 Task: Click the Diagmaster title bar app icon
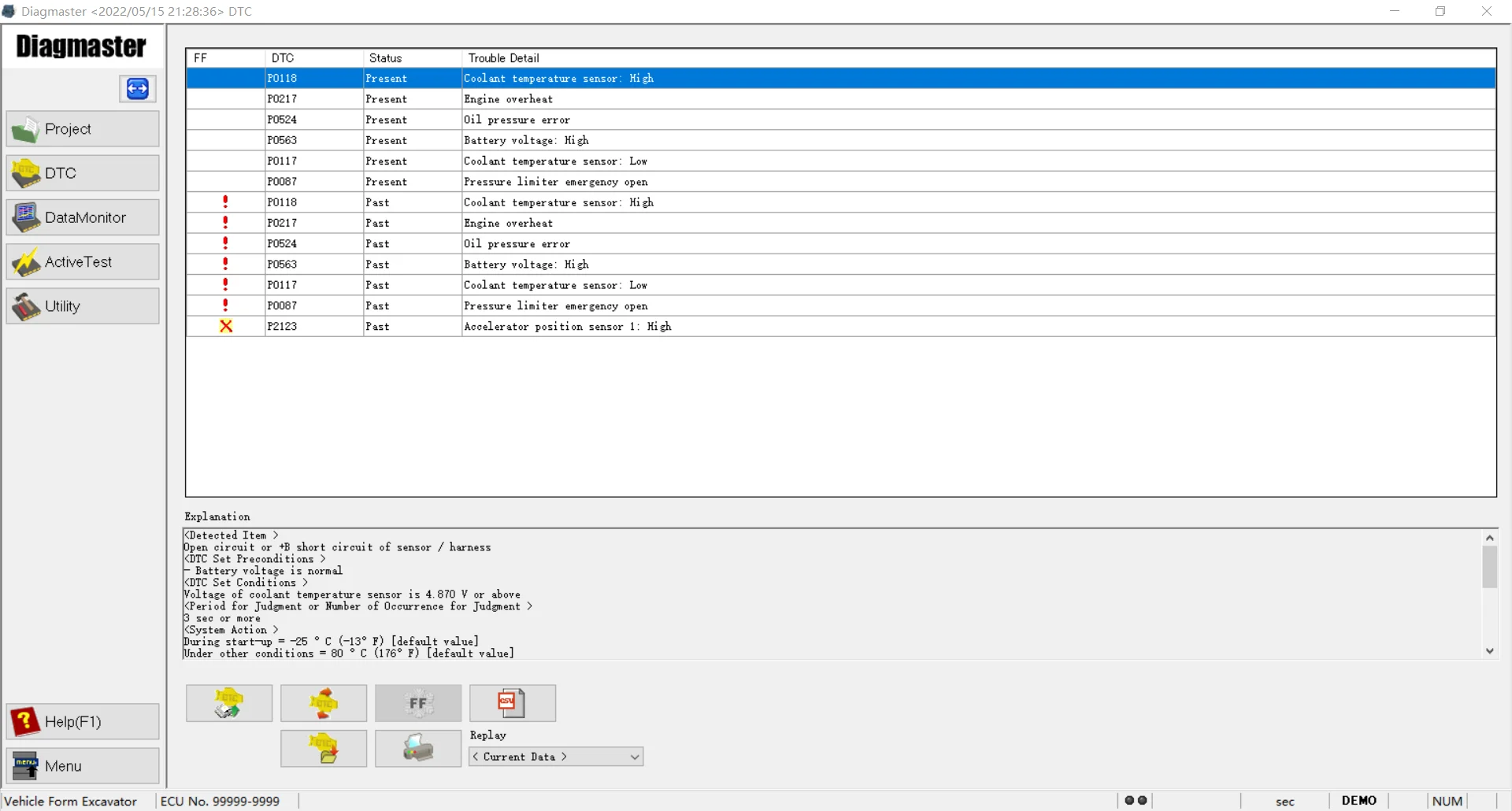click(x=9, y=11)
